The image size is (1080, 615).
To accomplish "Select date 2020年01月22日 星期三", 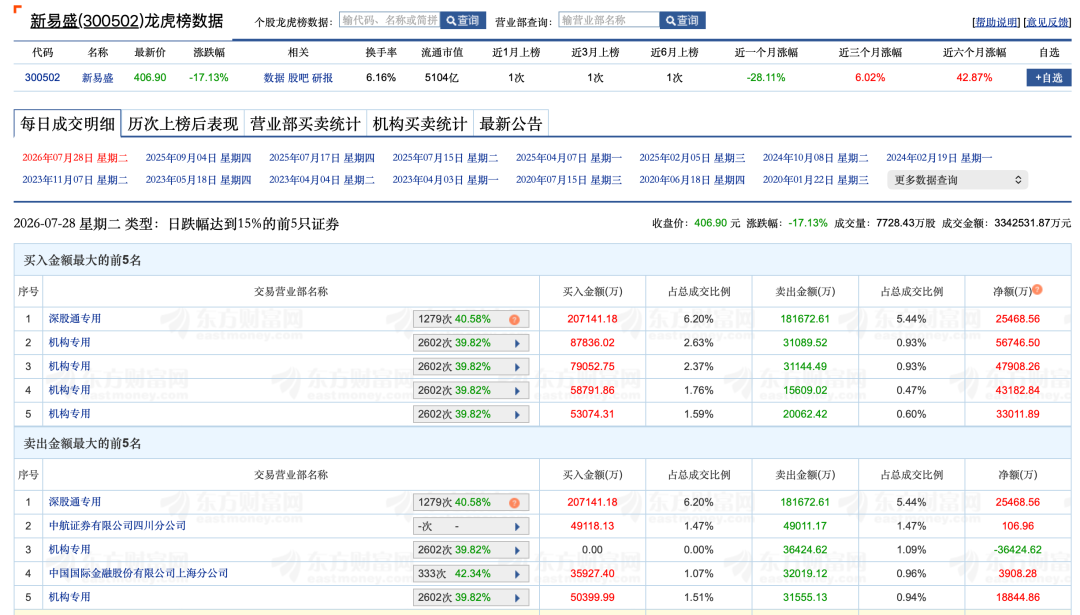I will (816, 180).
